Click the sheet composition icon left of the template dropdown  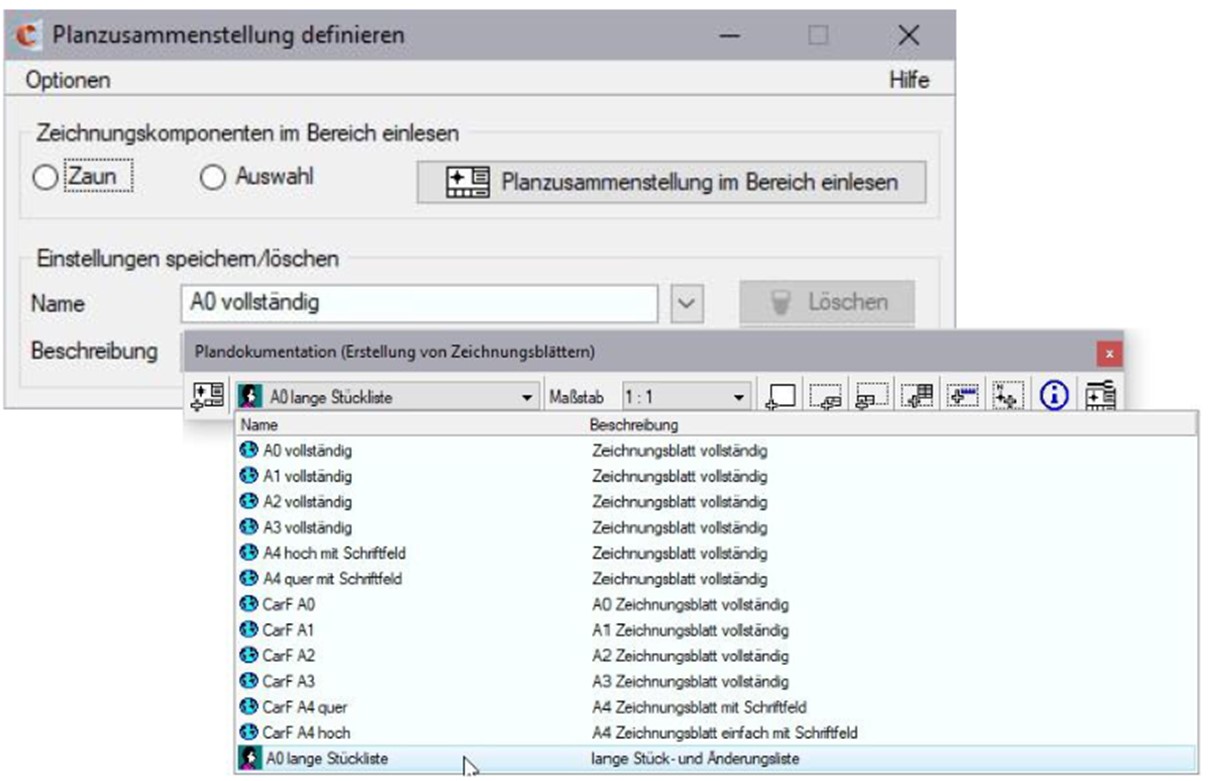coord(207,396)
